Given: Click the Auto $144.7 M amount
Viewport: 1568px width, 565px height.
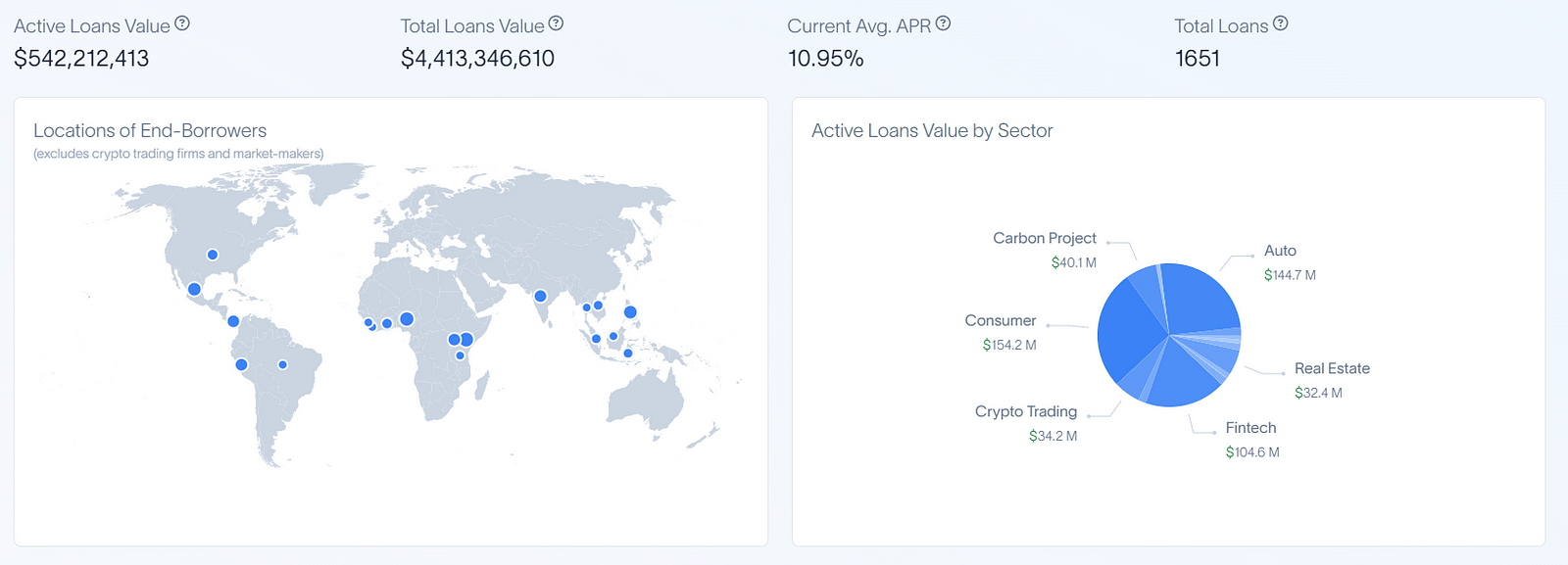Looking at the screenshot, I should [1289, 275].
